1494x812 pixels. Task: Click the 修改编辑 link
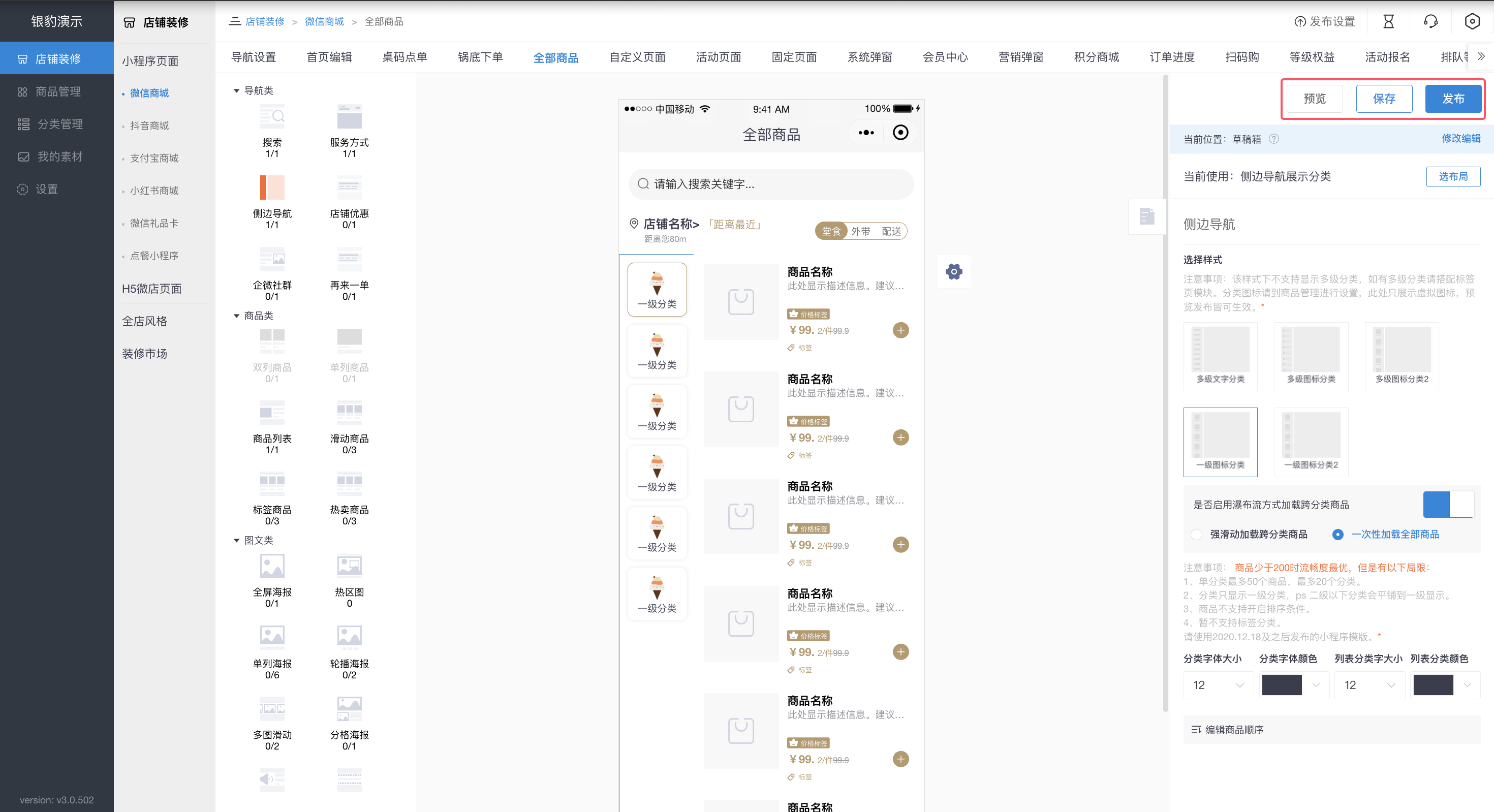coord(1461,139)
